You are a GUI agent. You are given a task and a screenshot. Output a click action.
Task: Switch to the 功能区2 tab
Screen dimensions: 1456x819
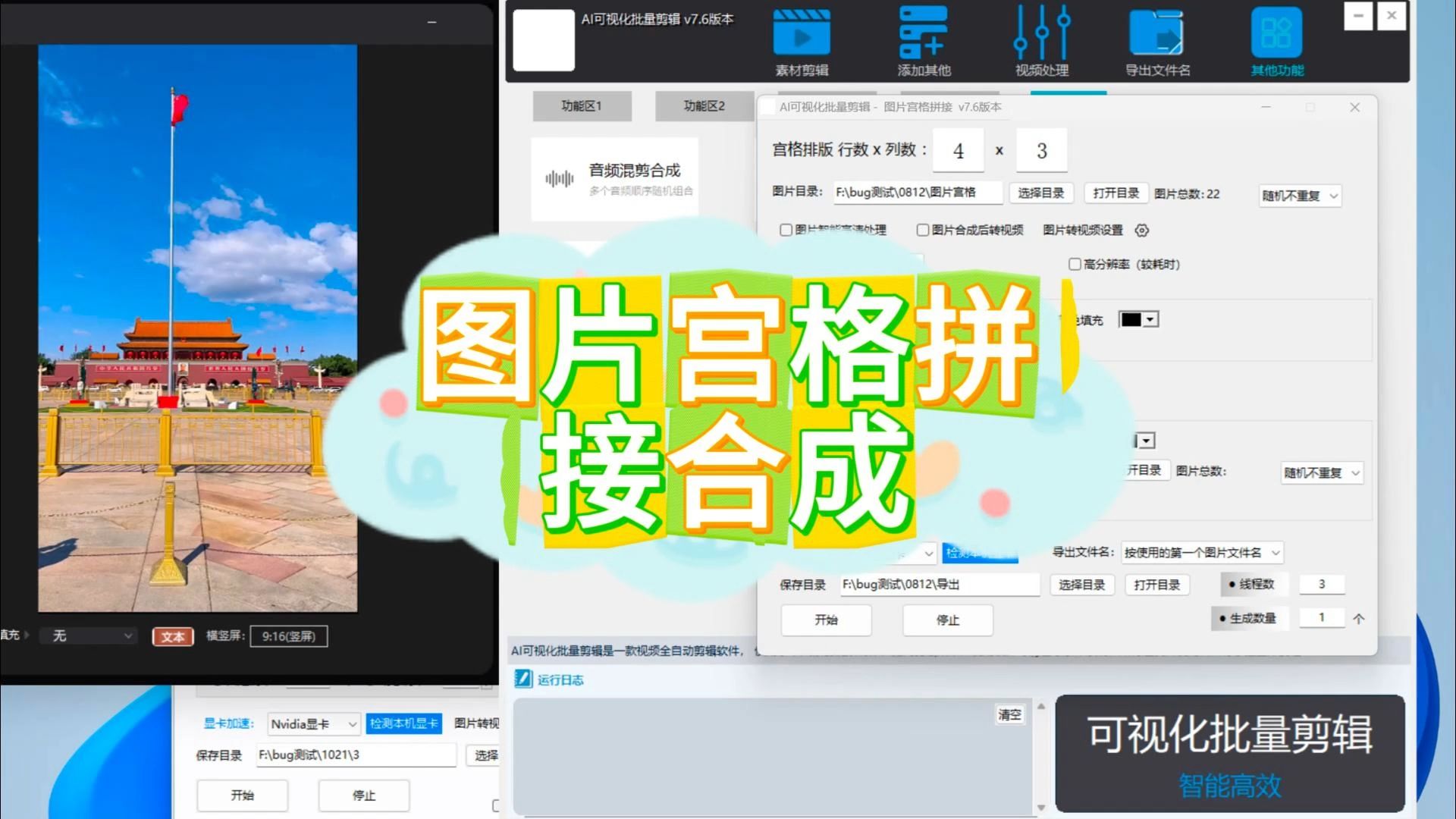click(704, 105)
